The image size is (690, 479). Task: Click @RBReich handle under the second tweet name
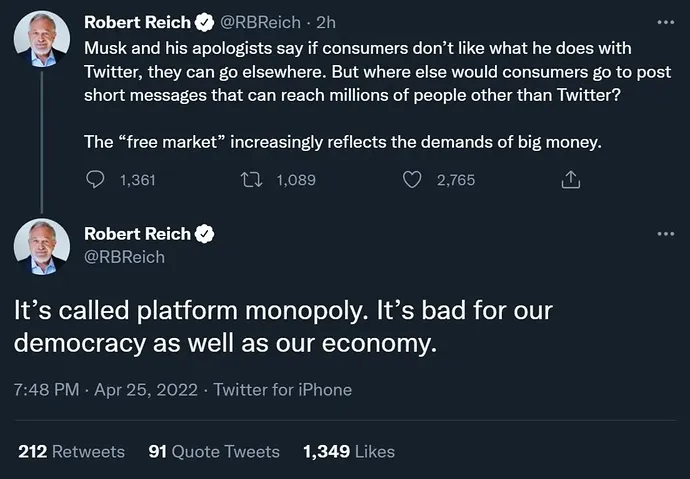[x=125, y=257]
